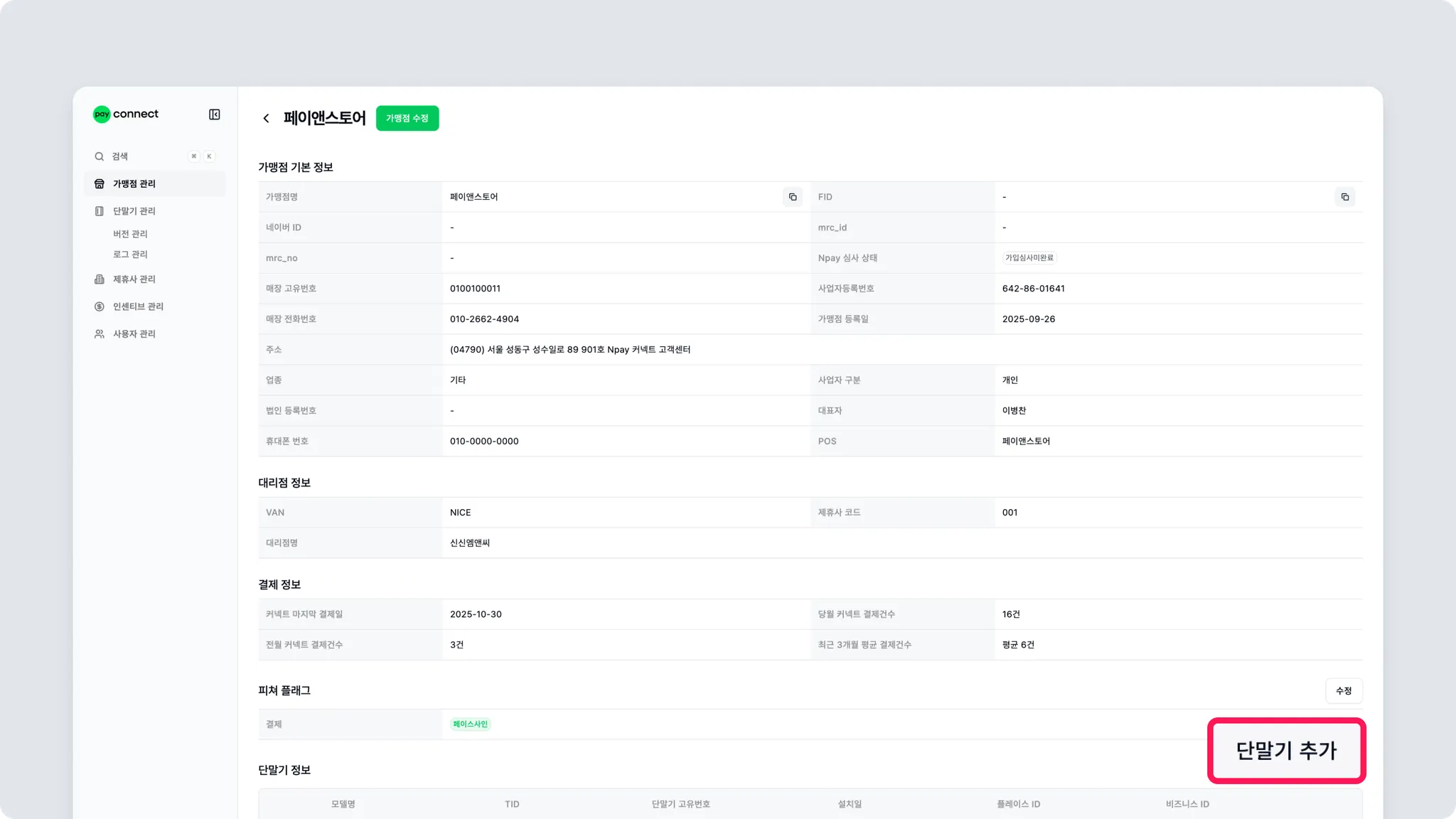This screenshot has height=819, width=1456.
Task: Click the green 가맹점 수정 button
Action: [x=407, y=118]
